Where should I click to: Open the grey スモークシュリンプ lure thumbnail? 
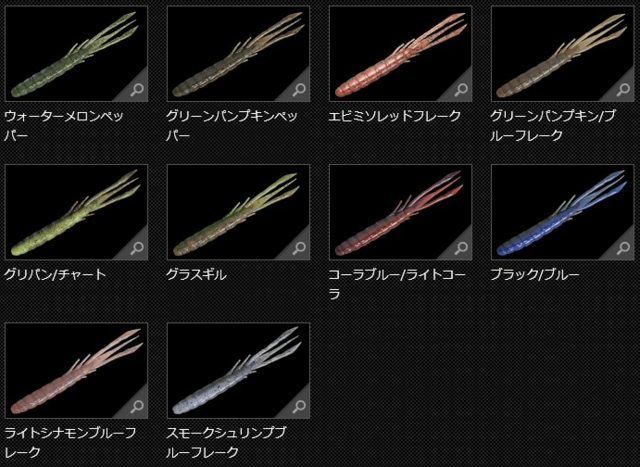coord(238,370)
